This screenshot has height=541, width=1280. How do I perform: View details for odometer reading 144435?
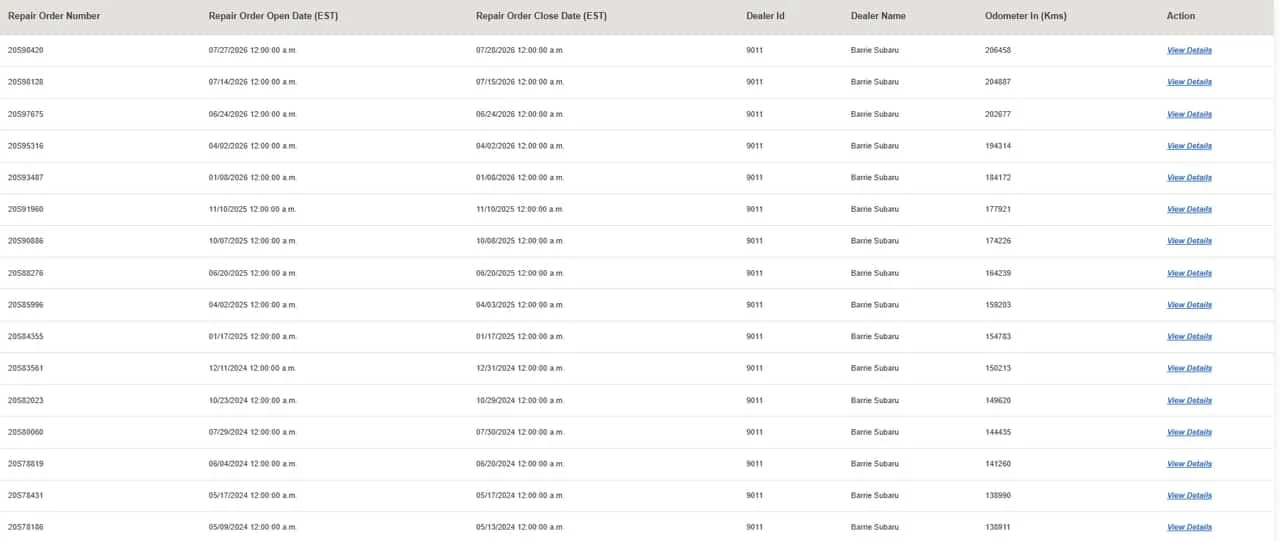click(x=1189, y=432)
